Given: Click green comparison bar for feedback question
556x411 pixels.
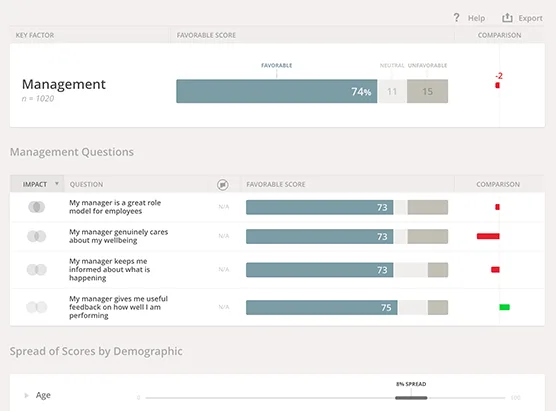Looking at the screenshot, I should pyautogui.click(x=505, y=307).
